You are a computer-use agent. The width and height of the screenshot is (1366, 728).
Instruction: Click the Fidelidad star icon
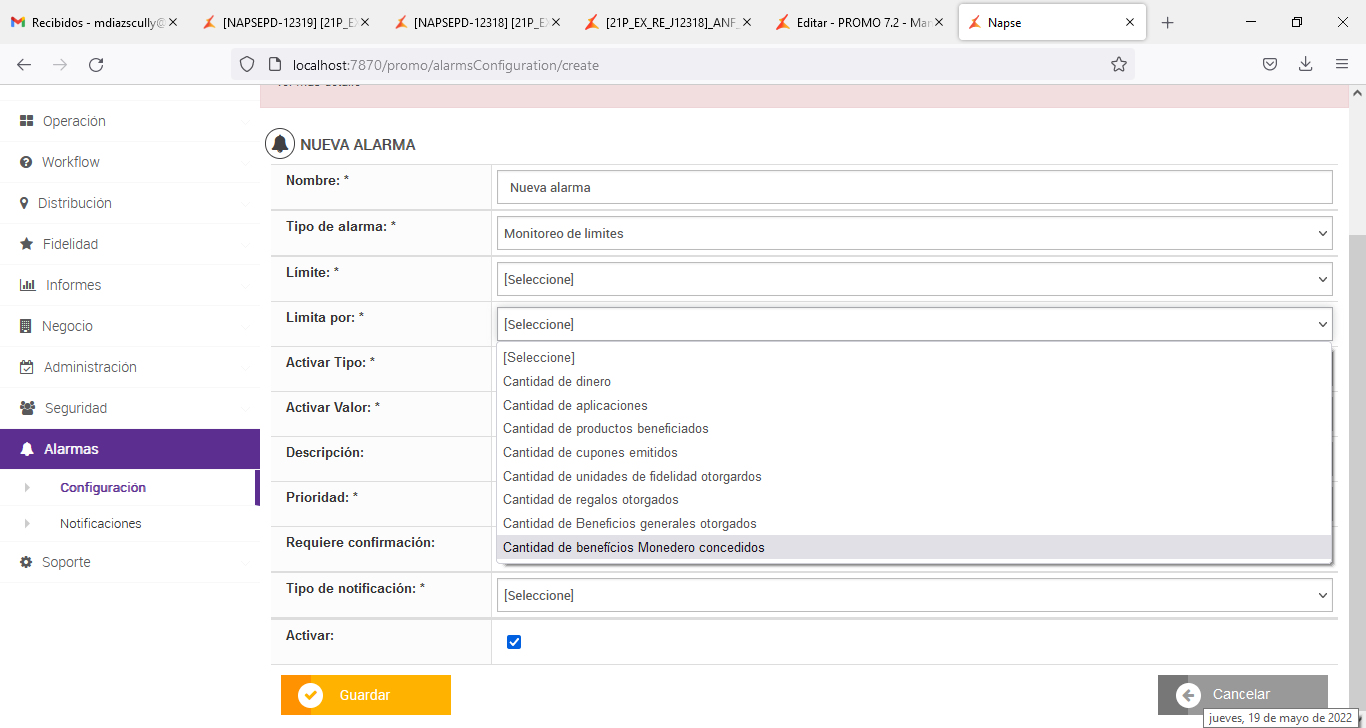[27, 244]
